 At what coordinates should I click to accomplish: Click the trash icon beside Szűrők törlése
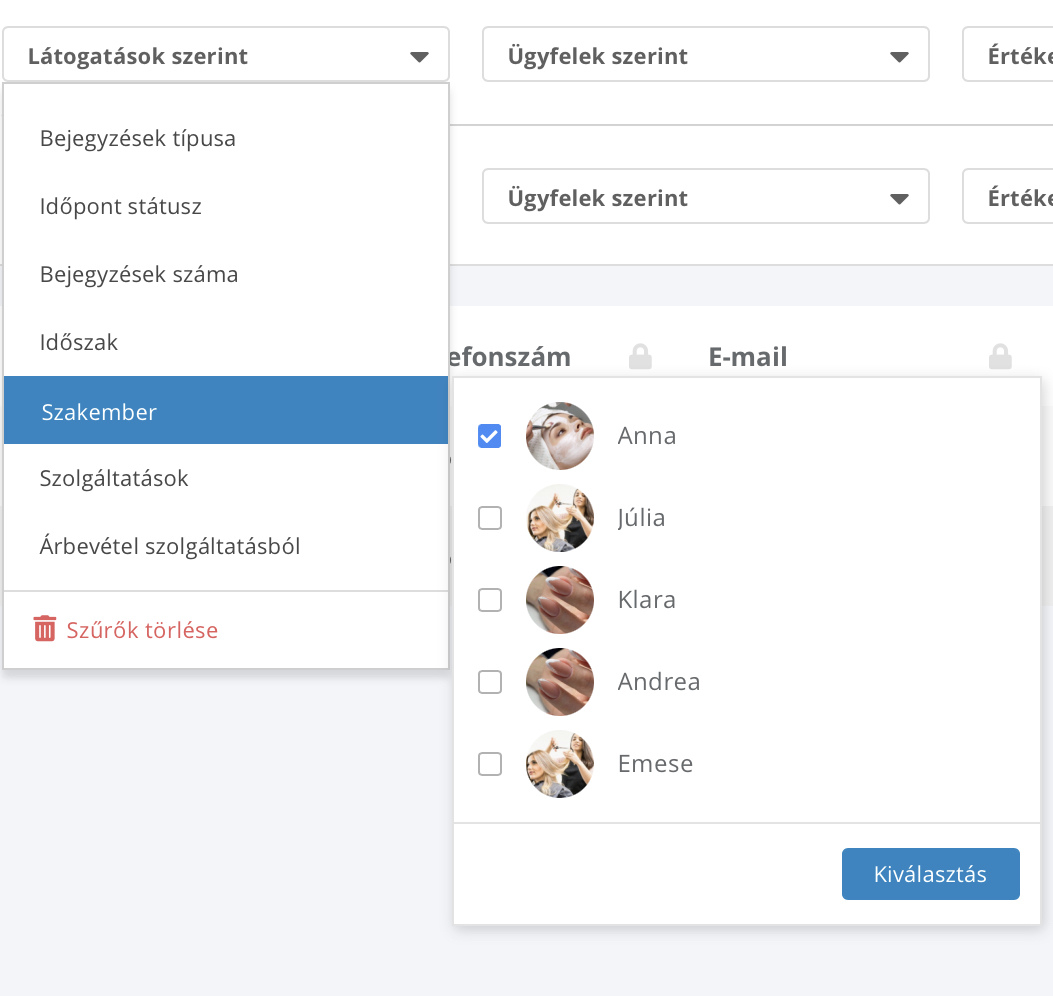[45, 629]
